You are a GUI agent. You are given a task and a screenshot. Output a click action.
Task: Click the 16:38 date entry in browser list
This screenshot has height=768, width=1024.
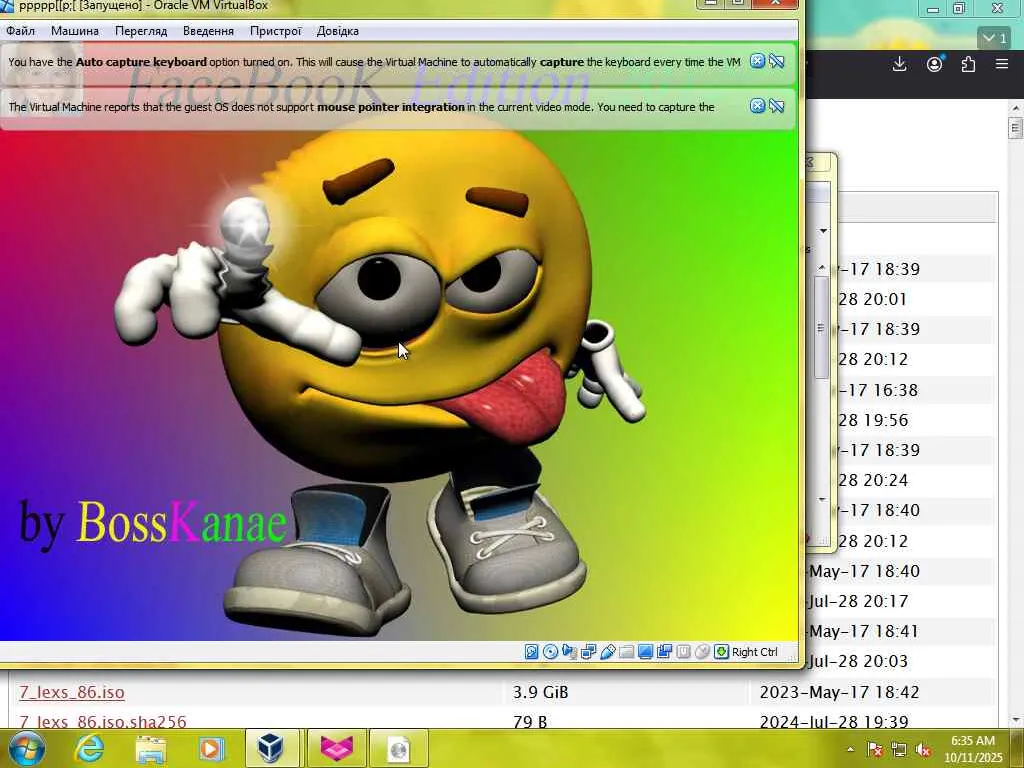pos(878,391)
